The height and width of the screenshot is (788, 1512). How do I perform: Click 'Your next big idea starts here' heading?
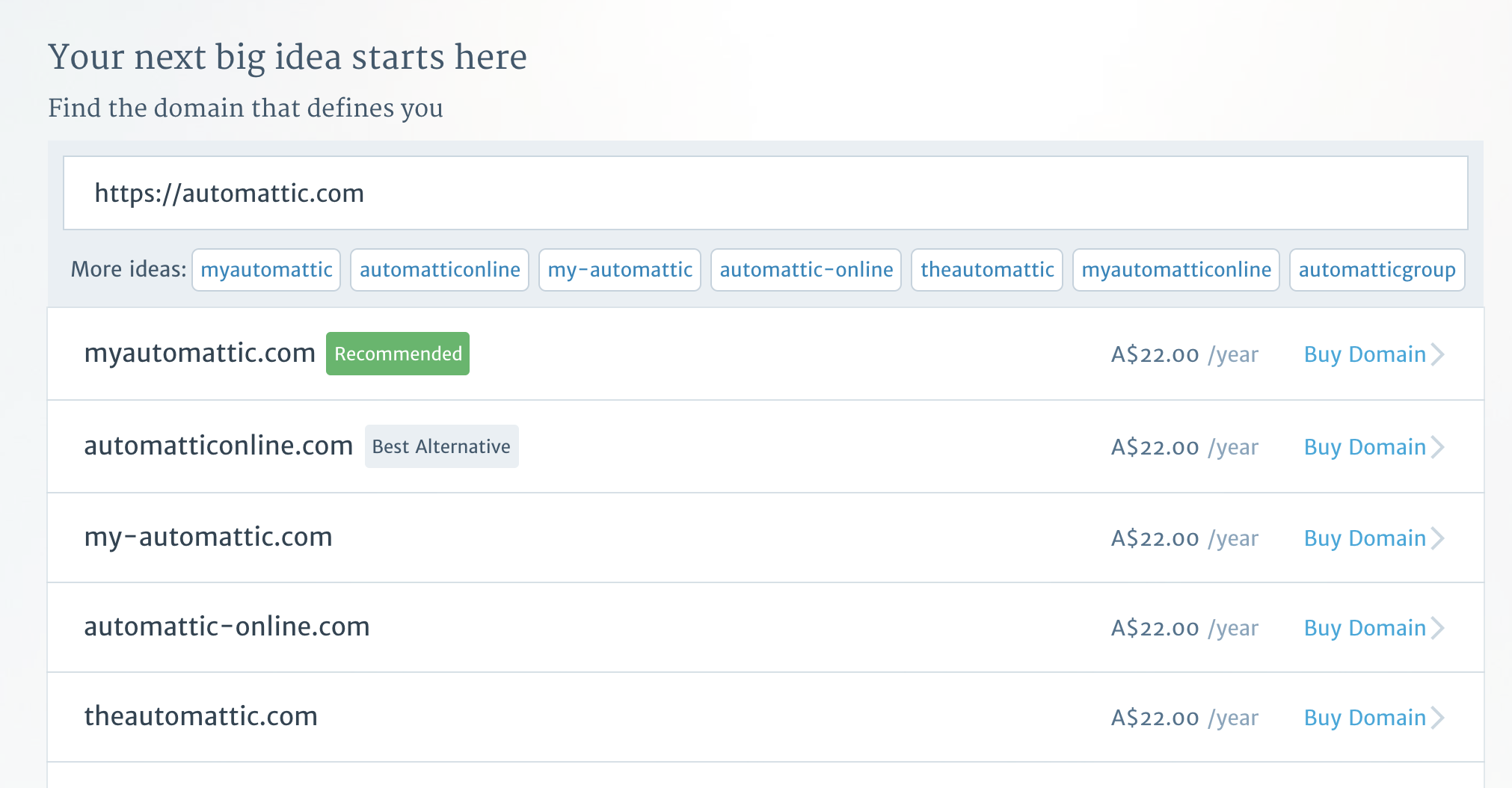[288, 58]
